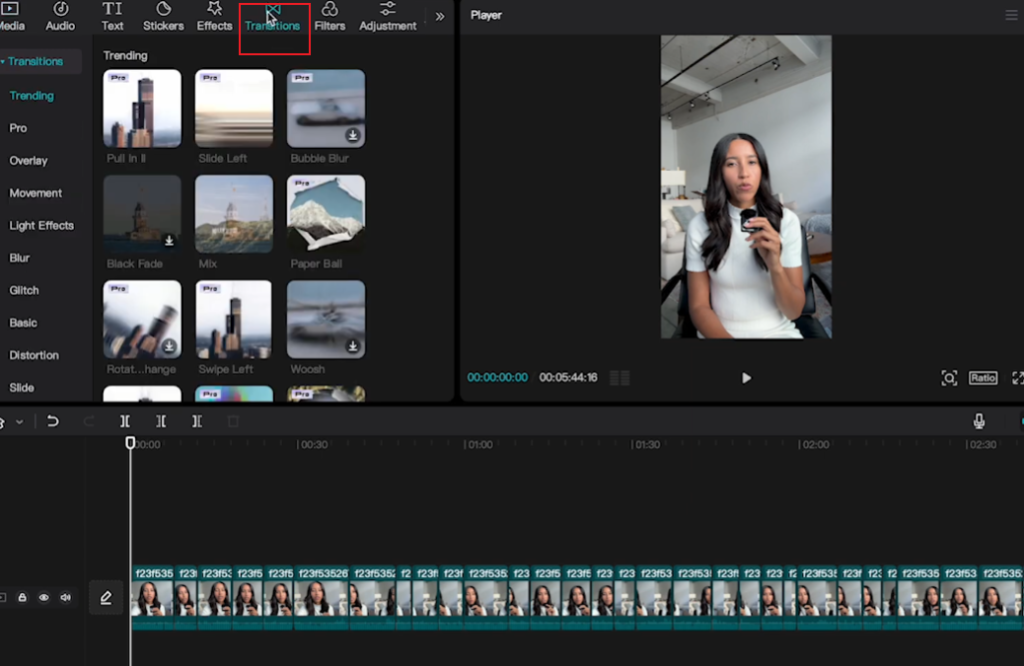Choose the Slide Left transition
1024x666 pixels.
[234, 108]
